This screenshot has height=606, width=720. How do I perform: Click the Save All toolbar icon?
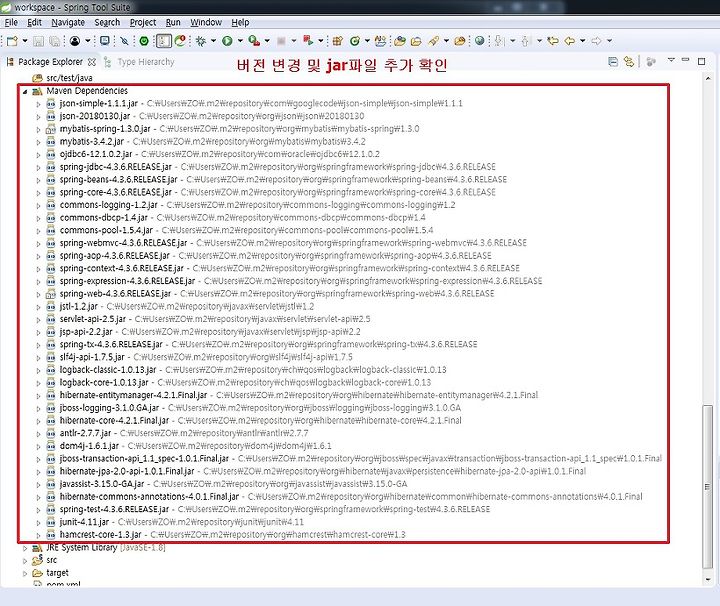point(54,41)
